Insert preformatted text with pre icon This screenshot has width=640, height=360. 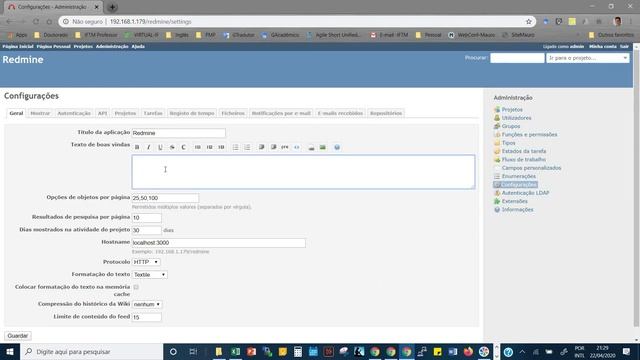coord(285,147)
